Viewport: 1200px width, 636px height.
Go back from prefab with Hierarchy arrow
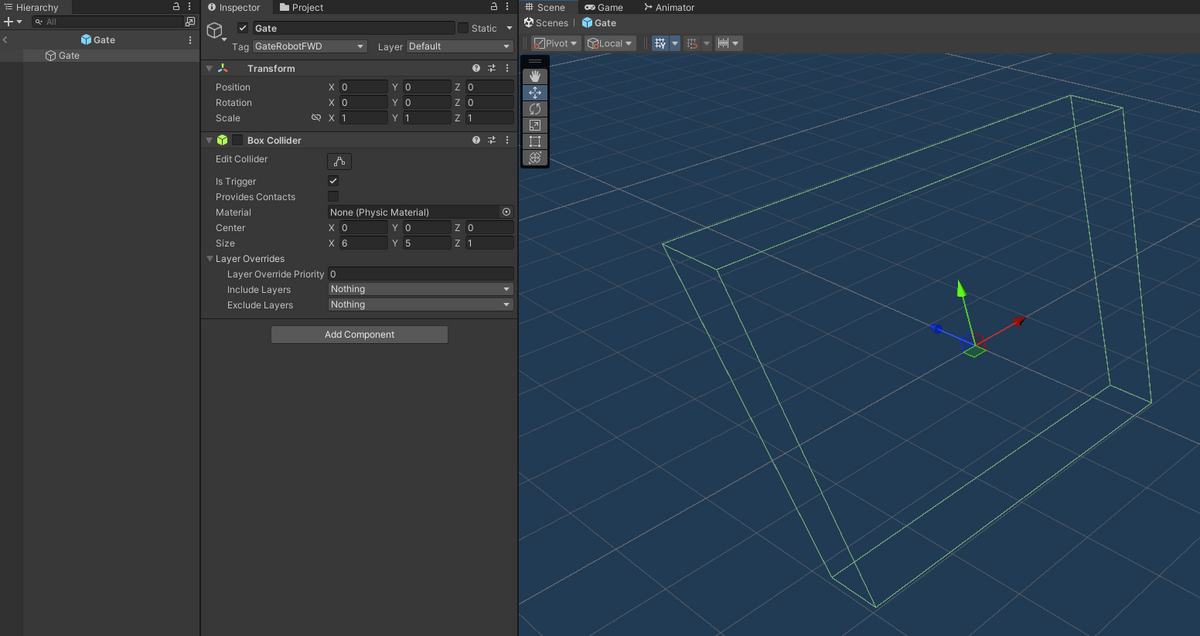[6, 40]
